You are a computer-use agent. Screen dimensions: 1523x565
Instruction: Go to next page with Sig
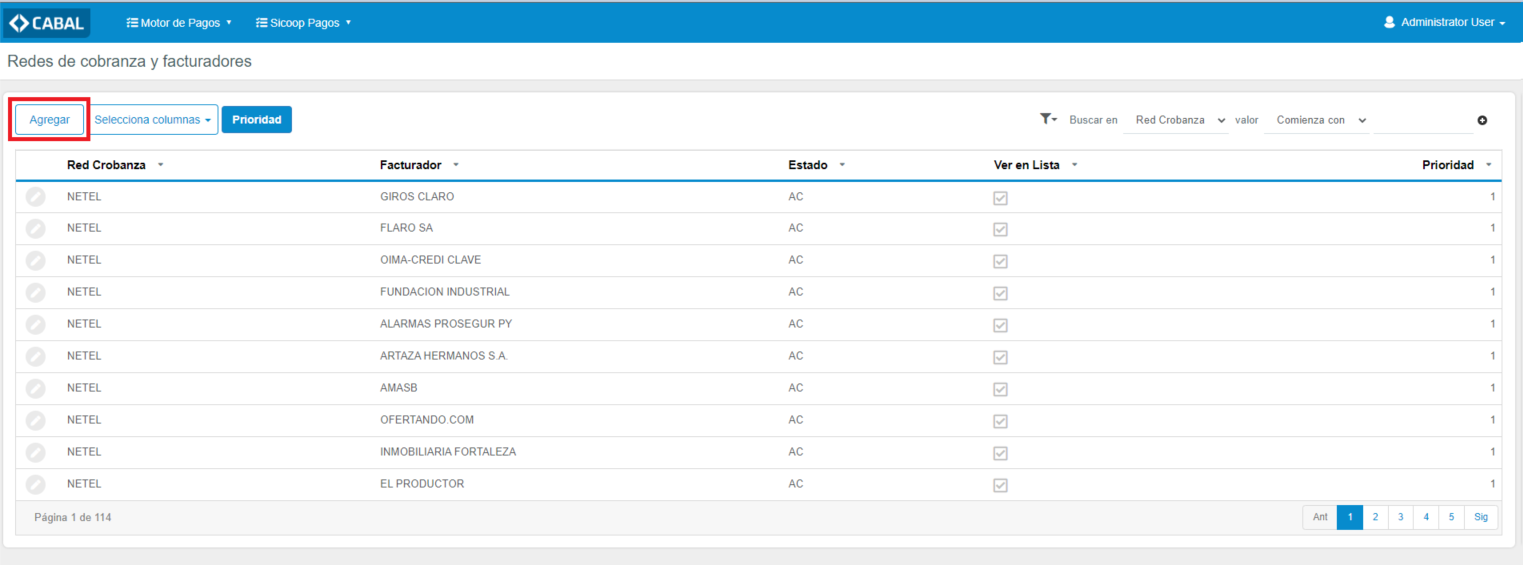[1481, 517]
